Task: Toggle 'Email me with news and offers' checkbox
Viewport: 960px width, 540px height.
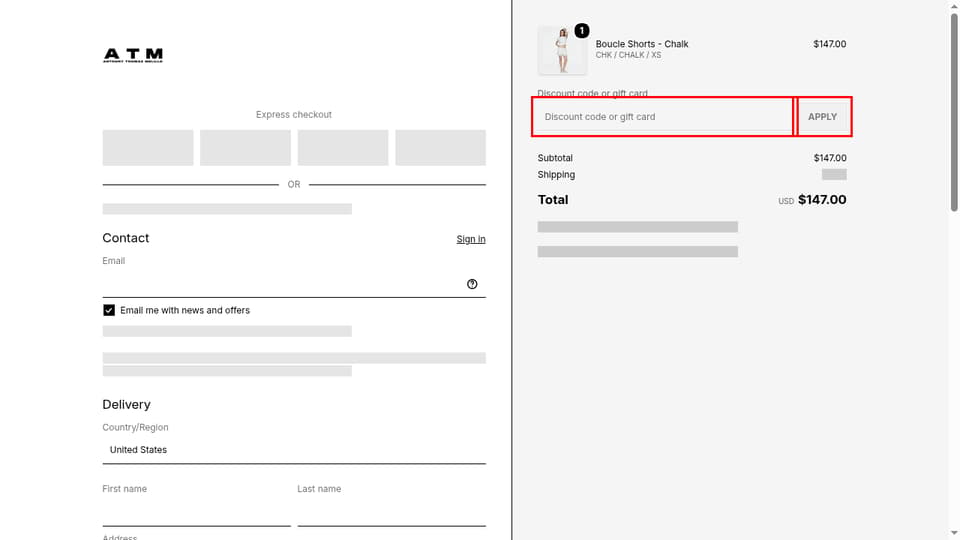Action: pos(109,310)
